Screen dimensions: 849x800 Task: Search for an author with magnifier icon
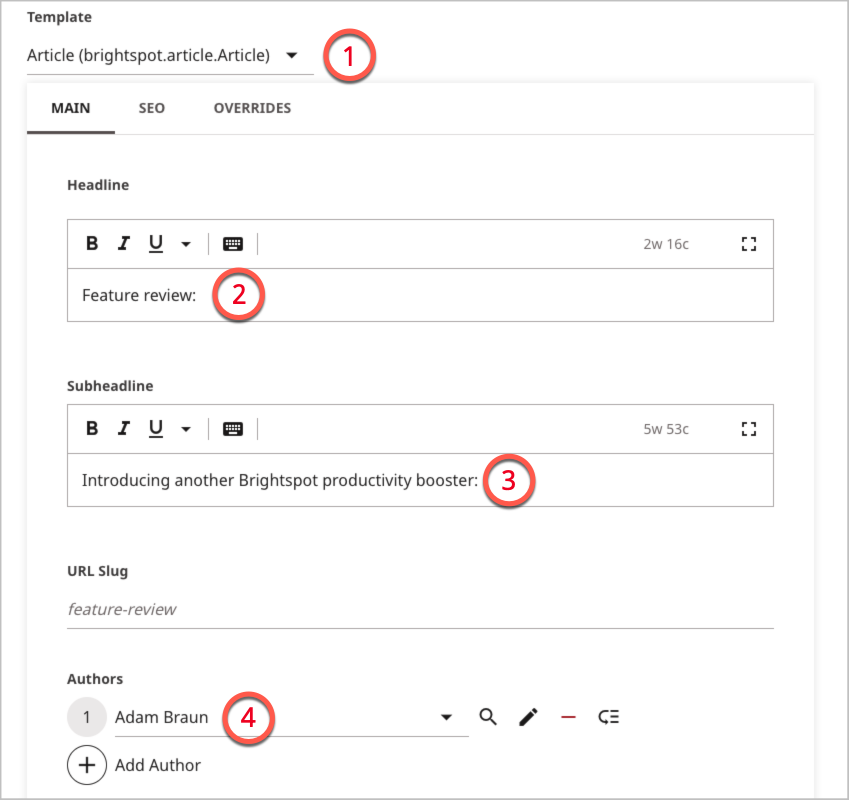488,717
